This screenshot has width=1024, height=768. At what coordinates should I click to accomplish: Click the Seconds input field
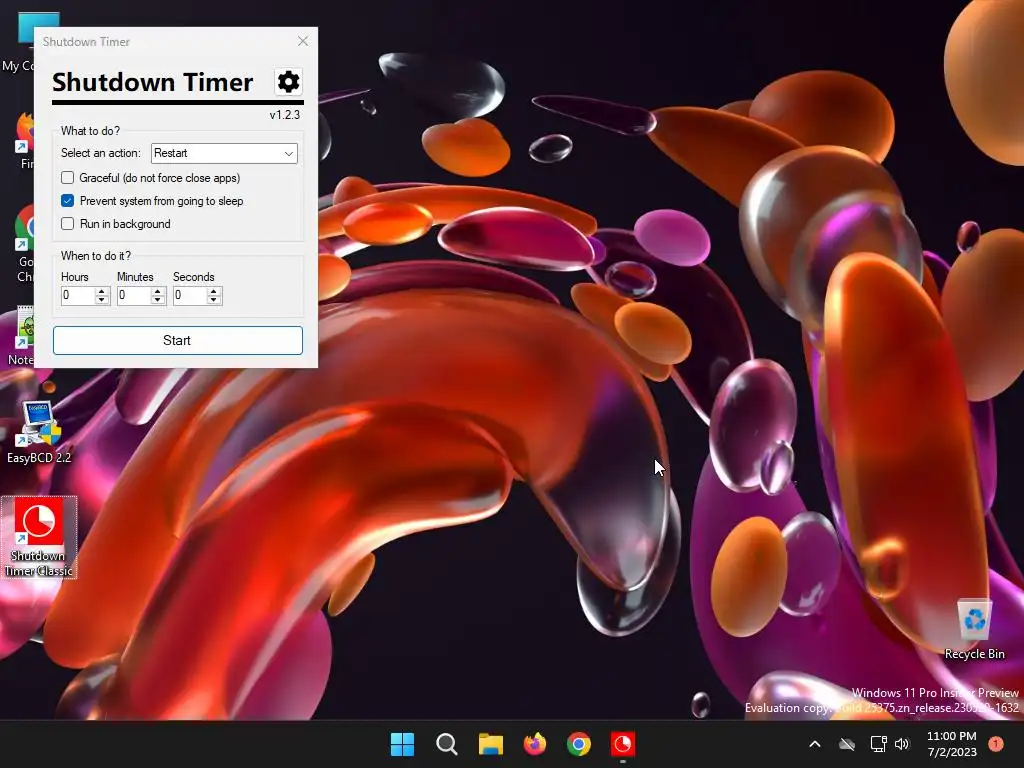pyautogui.click(x=190, y=295)
